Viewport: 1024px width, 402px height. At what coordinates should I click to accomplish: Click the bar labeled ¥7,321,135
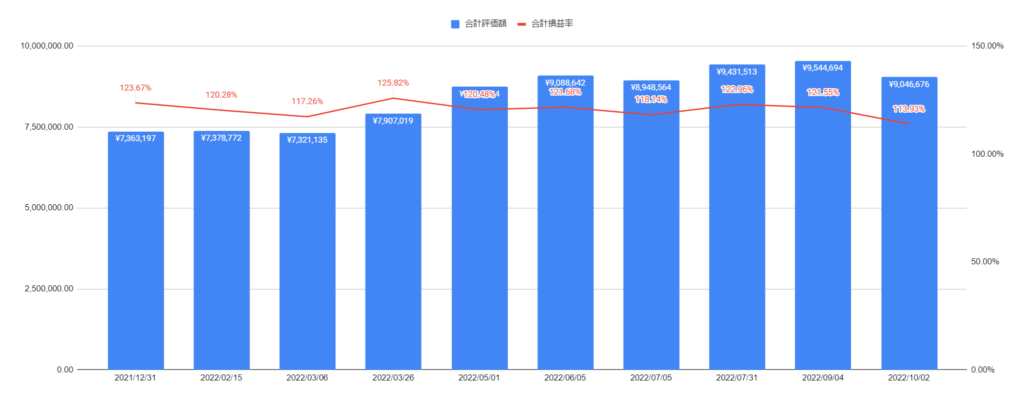tap(308, 251)
